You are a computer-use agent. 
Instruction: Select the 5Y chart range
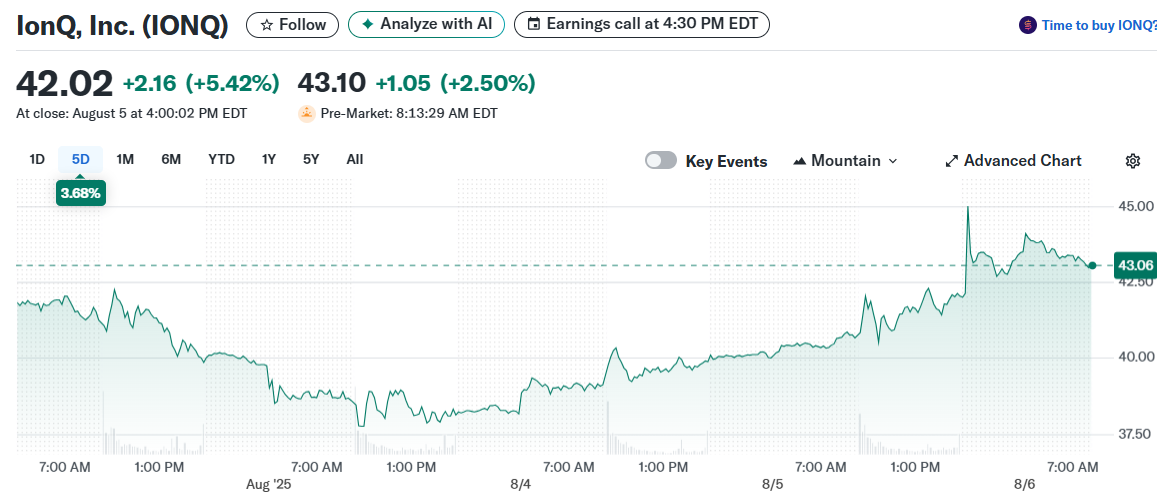pyautogui.click(x=311, y=159)
